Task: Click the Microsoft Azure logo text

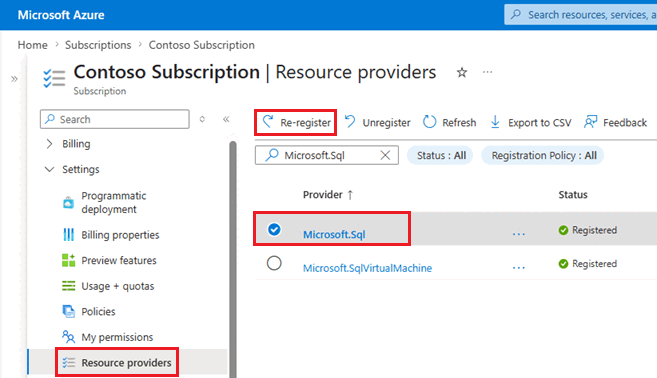Action: (x=61, y=15)
